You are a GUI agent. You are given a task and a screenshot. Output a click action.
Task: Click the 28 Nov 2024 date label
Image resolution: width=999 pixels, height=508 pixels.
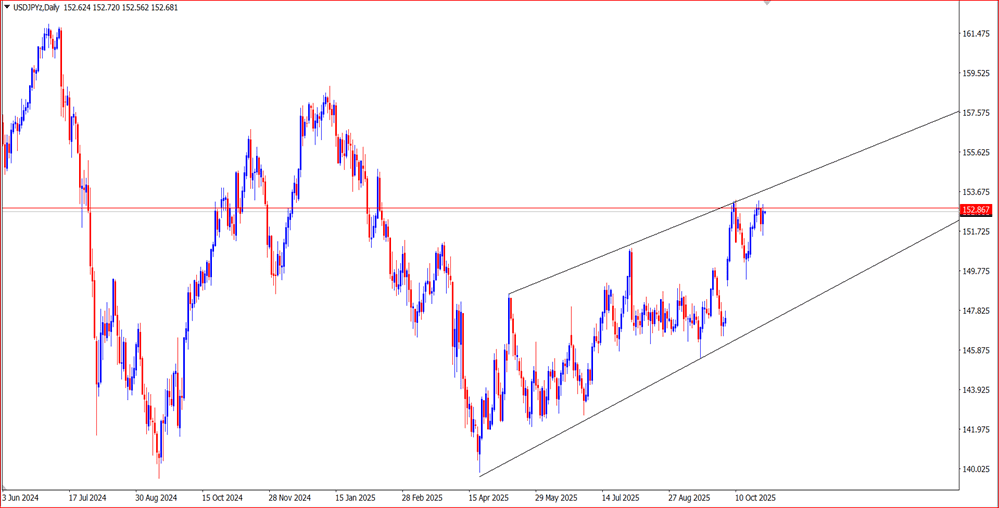coord(289,497)
